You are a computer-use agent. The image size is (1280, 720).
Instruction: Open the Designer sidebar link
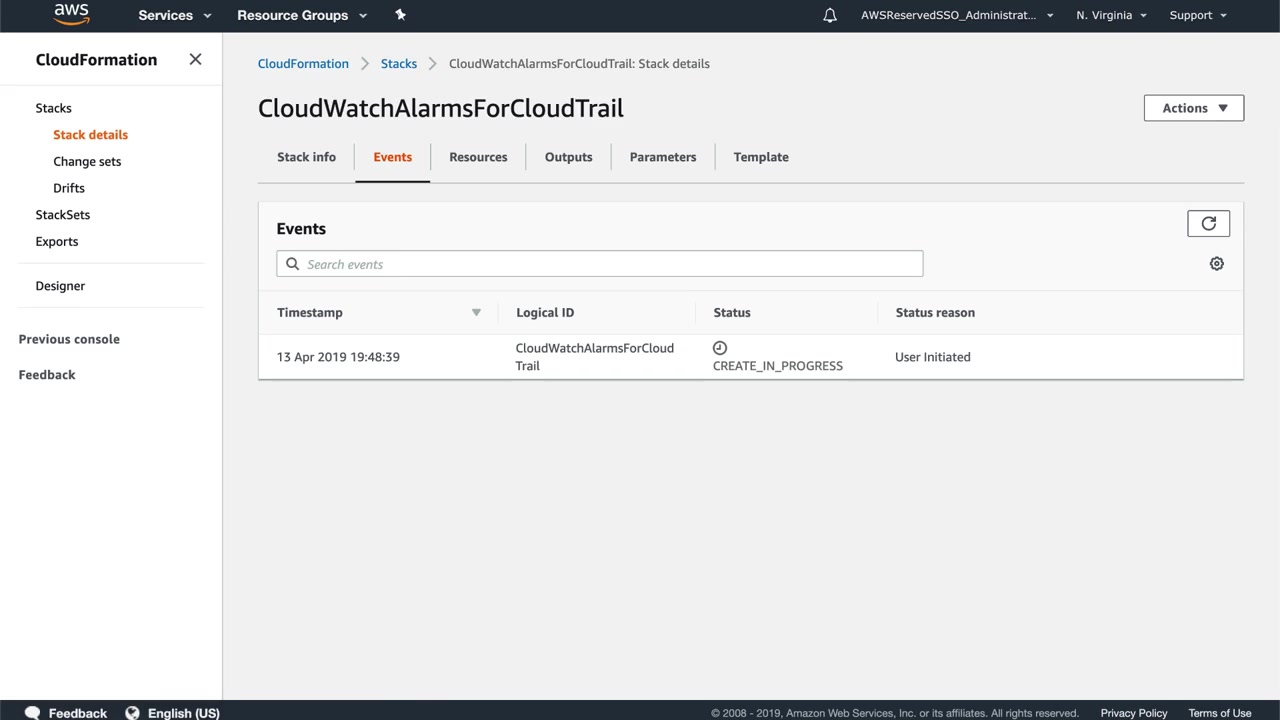point(60,286)
